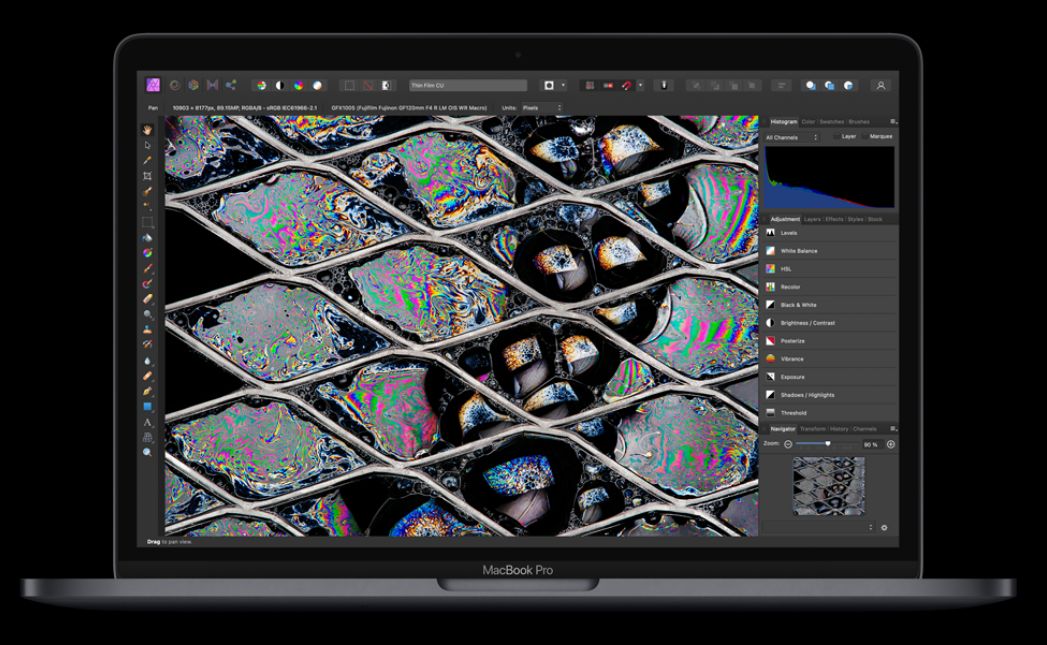
Task: Select the Move tool arrow
Action: click(x=147, y=144)
